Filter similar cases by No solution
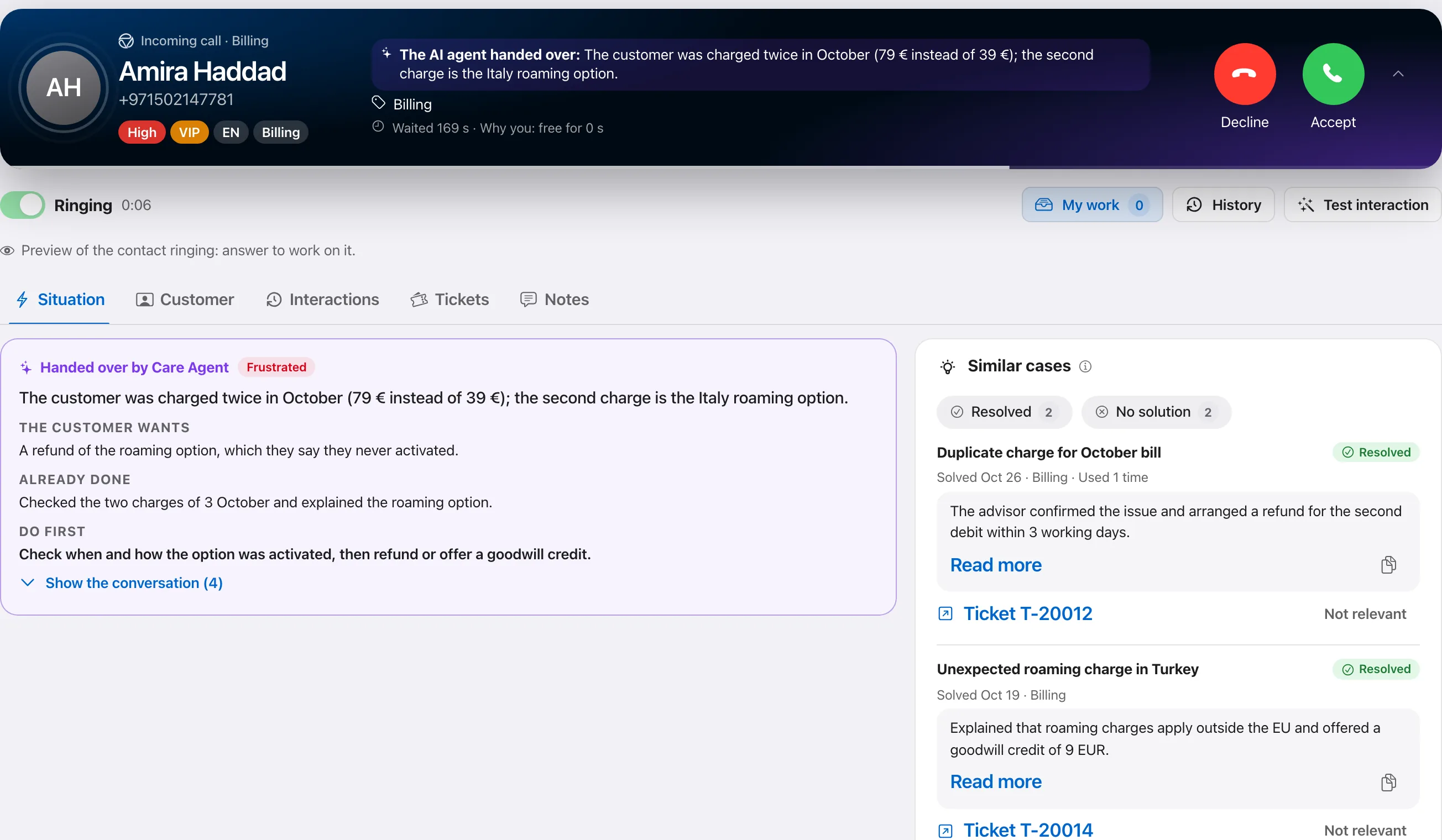Screen dimensions: 1442x840 click(1156, 412)
